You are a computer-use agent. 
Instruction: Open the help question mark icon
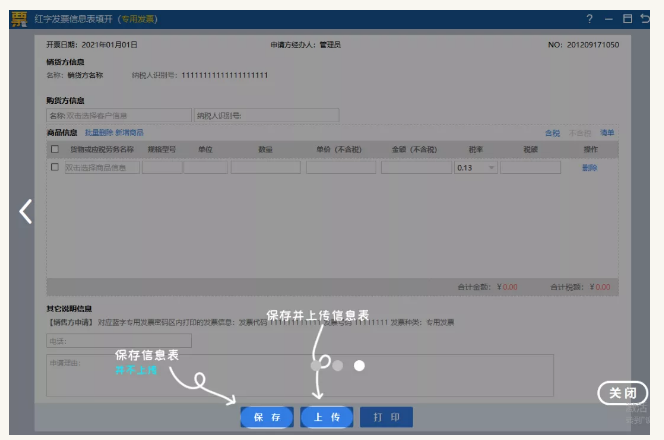(x=589, y=19)
